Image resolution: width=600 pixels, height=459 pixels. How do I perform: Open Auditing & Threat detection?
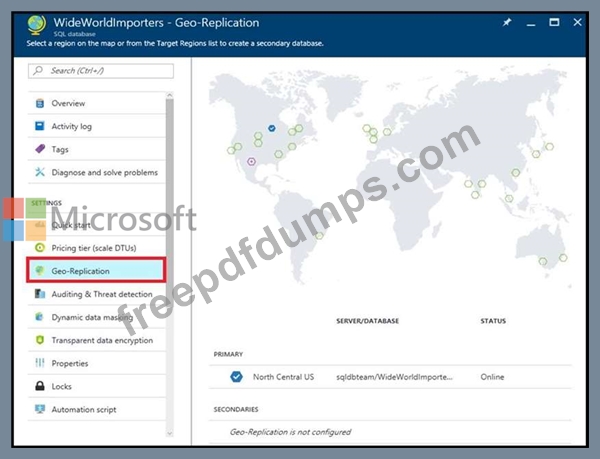click(x=97, y=294)
